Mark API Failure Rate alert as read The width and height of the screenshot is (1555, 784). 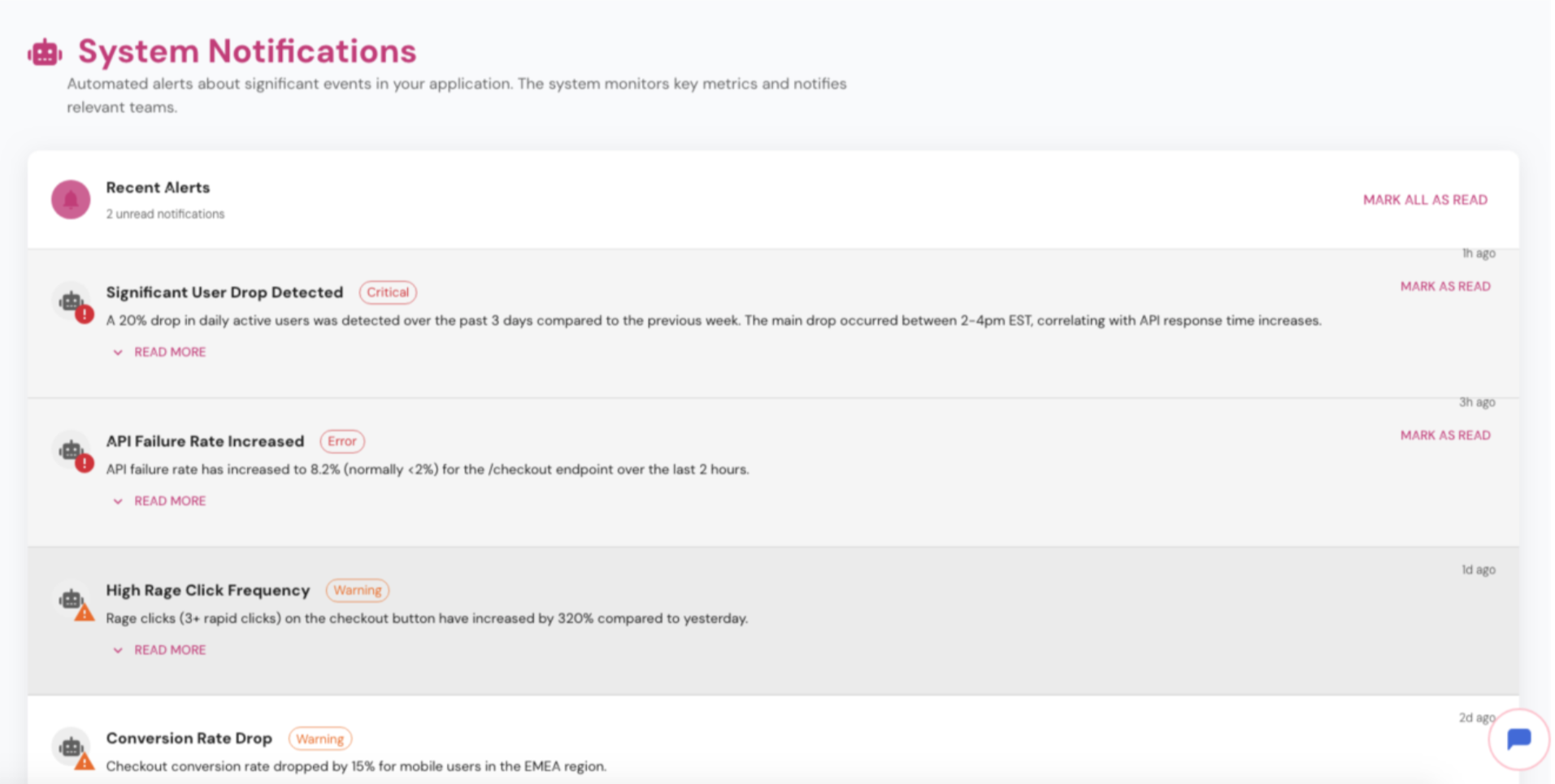coord(1444,435)
